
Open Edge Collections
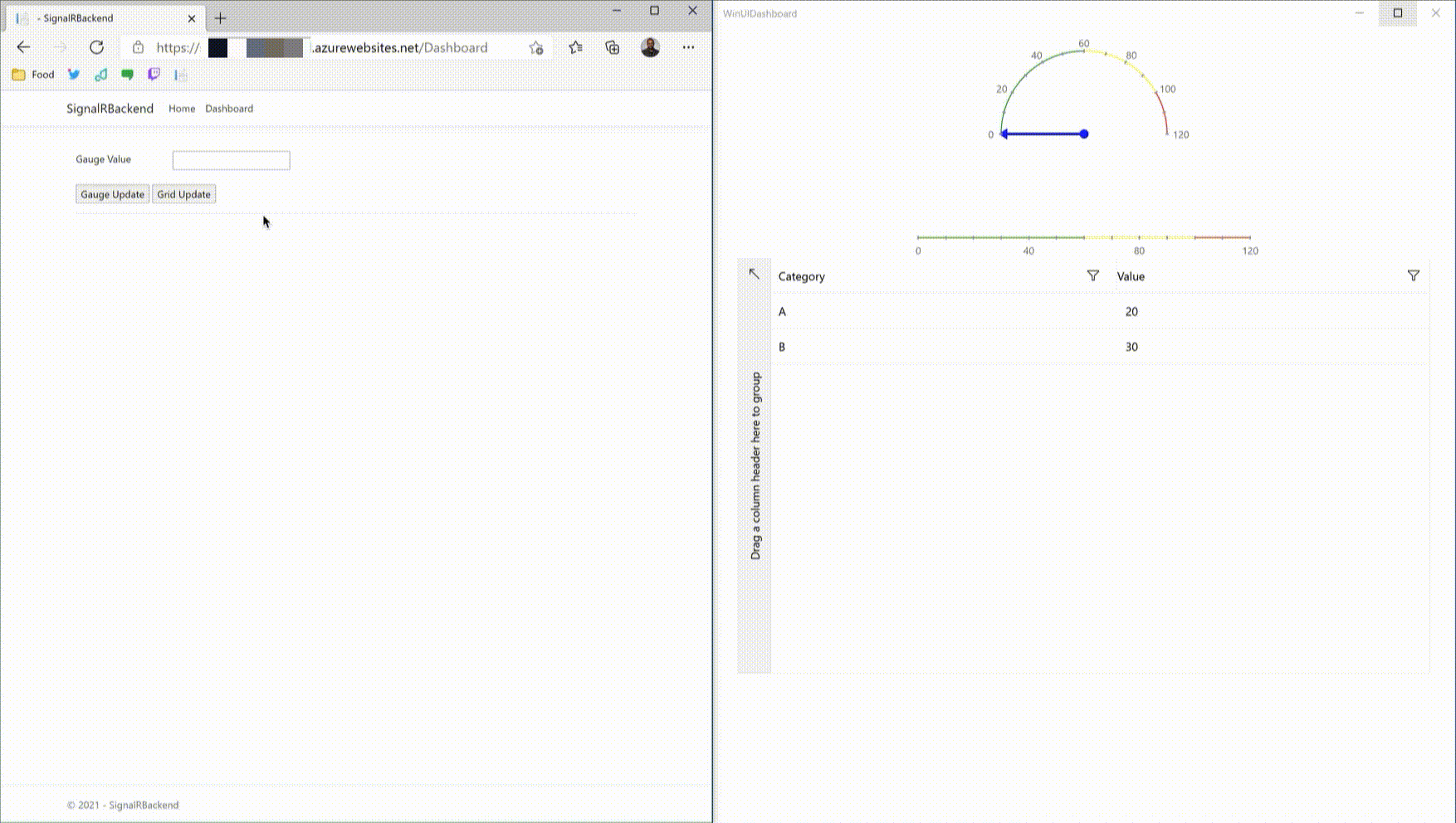click(612, 47)
